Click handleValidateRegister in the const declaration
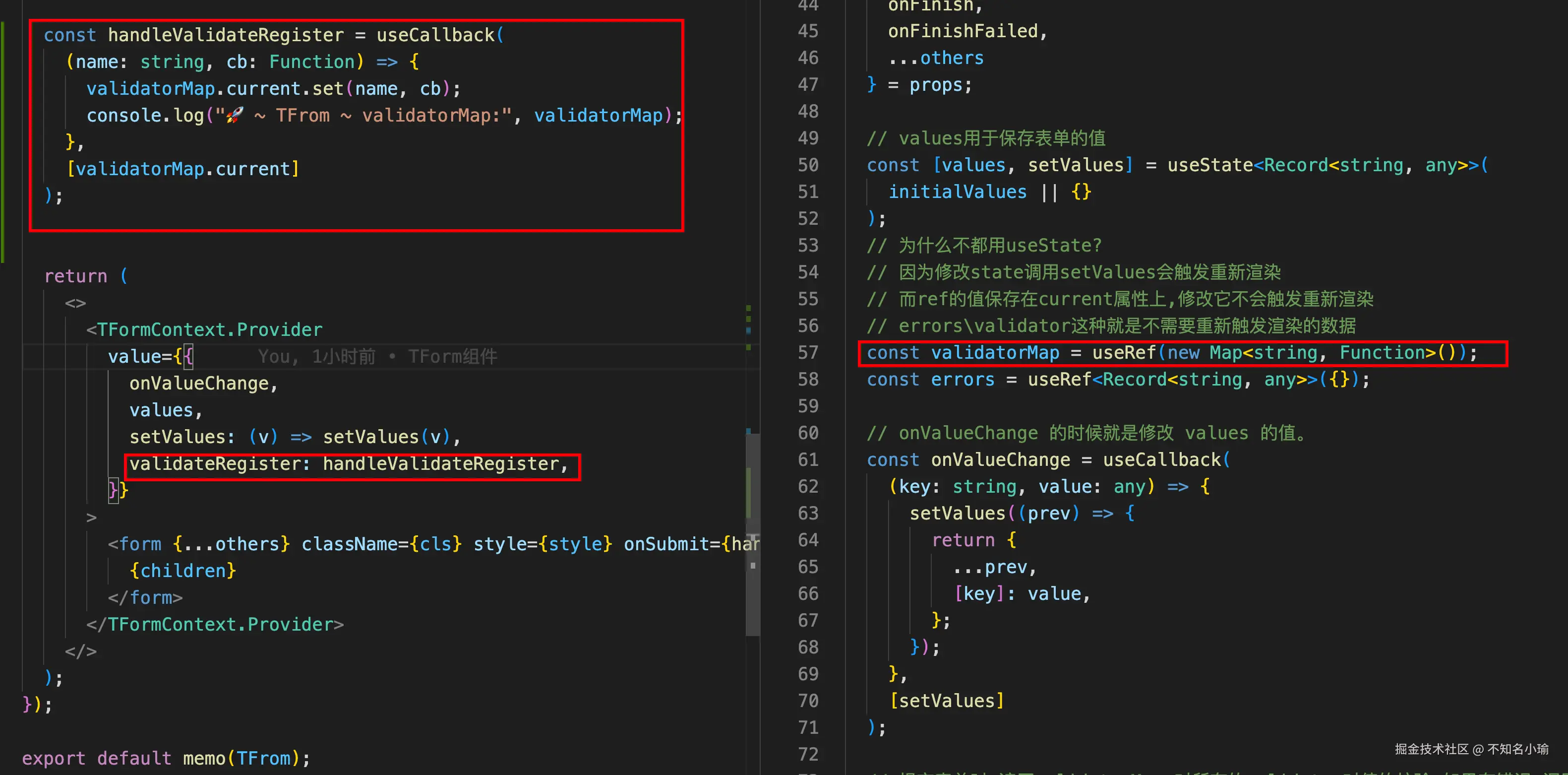1568x775 pixels. (x=225, y=35)
